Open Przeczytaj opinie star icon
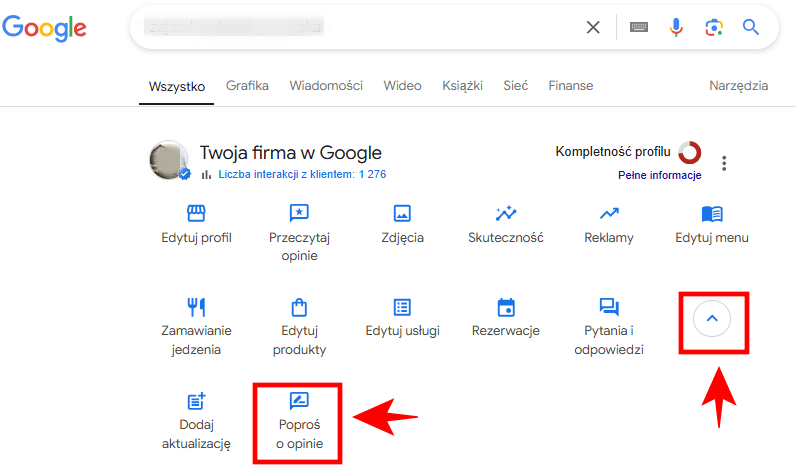Image resolution: width=796 pixels, height=471 pixels. point(299,213)
